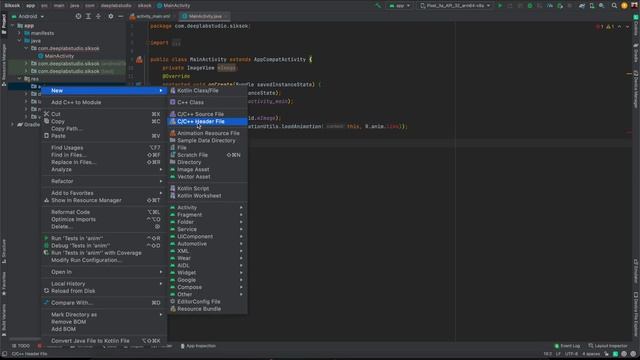Viewport: 640px width, 360px height.
Task: Expand the folded import block
Action: coord(176,43)
